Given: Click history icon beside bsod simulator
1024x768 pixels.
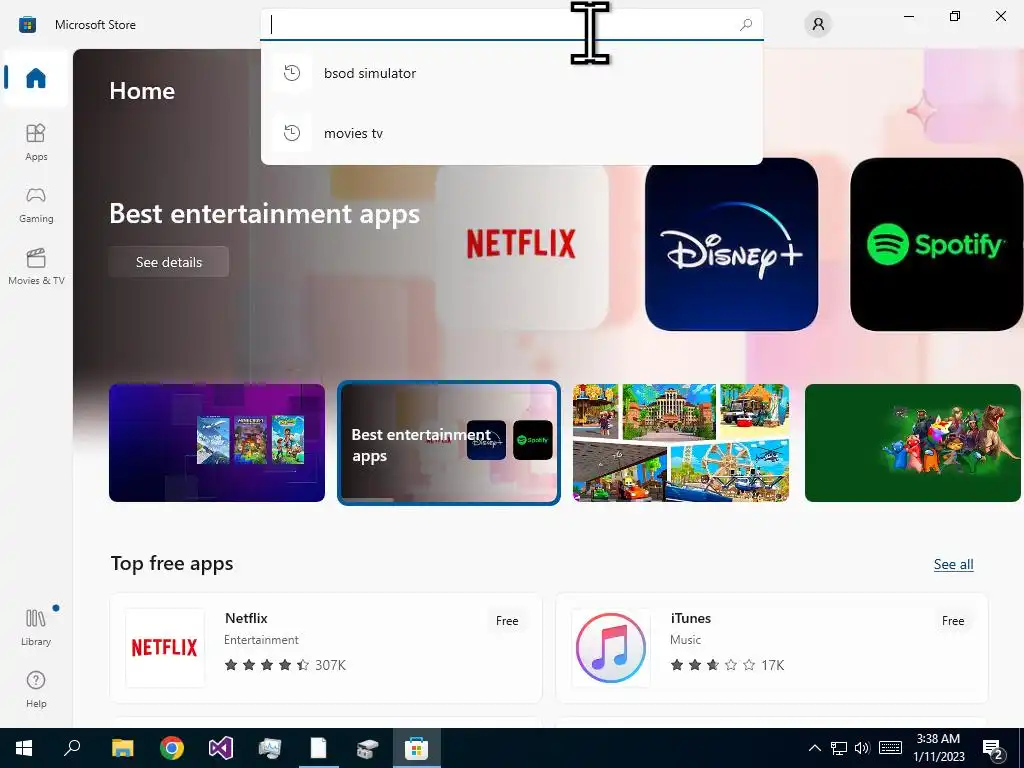Looking at the screenshot, I should [292, 73].
